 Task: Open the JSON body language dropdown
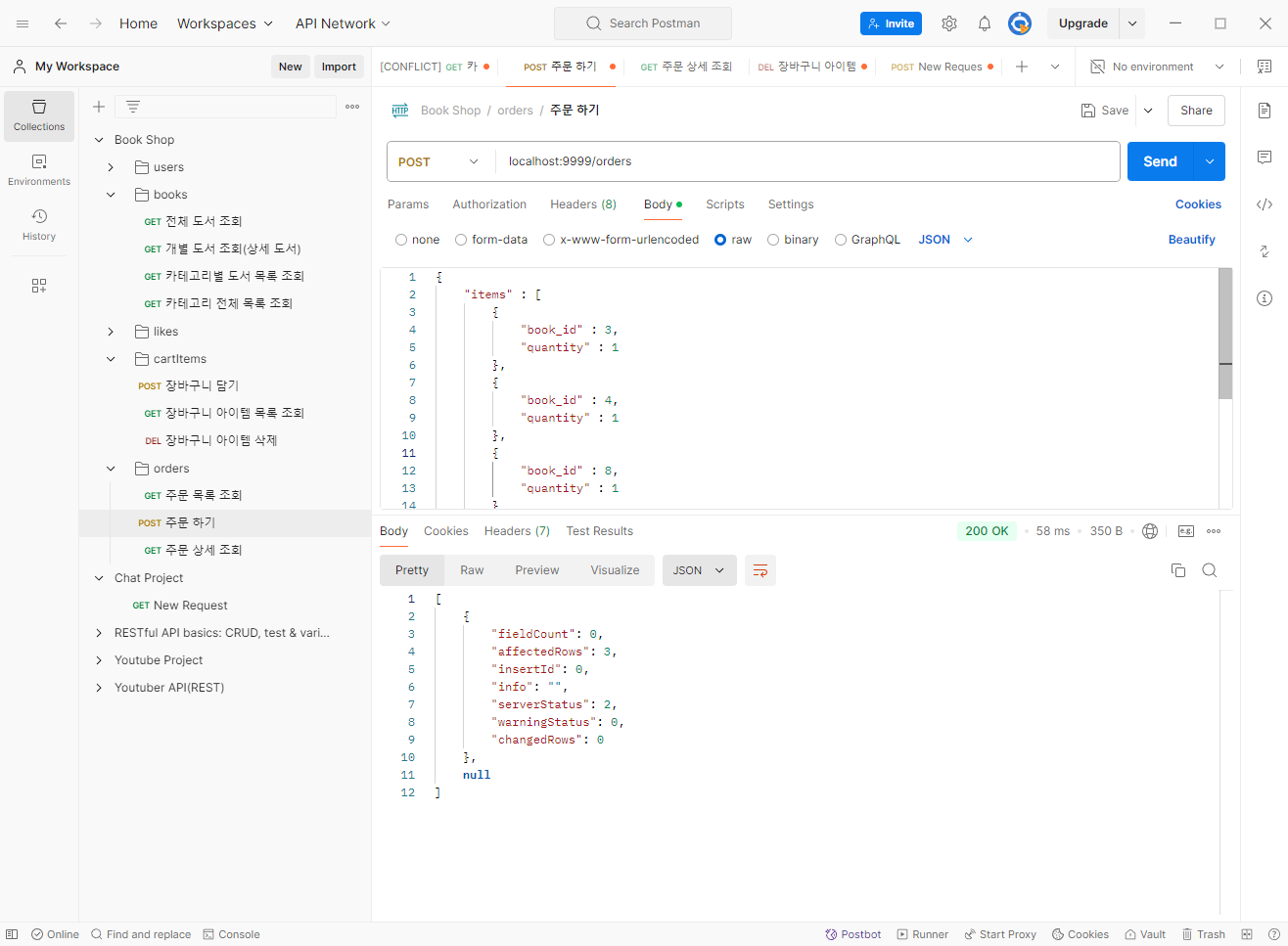(x=945, y=240)
